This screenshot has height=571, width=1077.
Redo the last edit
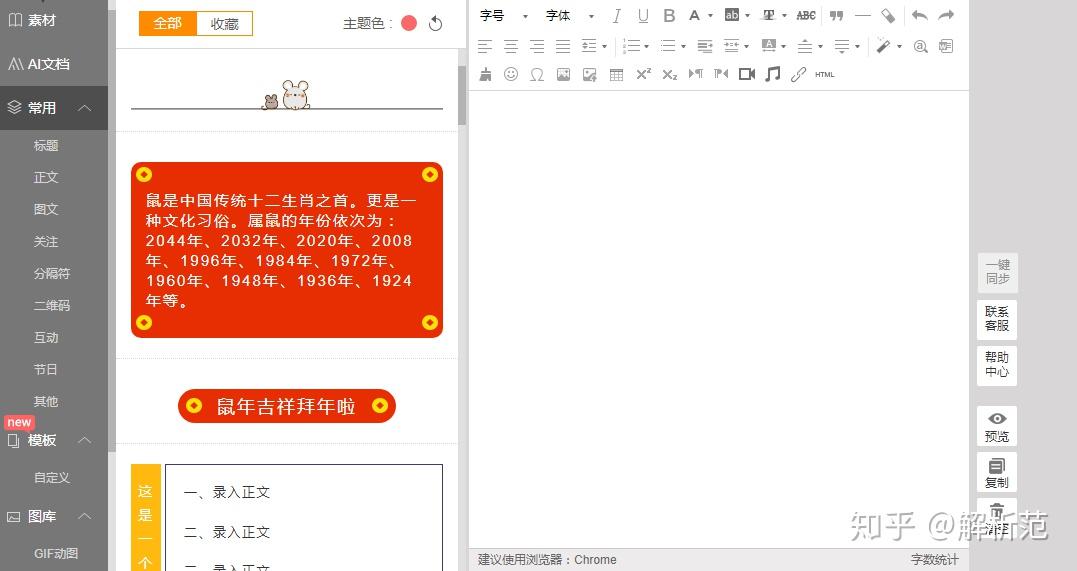pos(946,16)
